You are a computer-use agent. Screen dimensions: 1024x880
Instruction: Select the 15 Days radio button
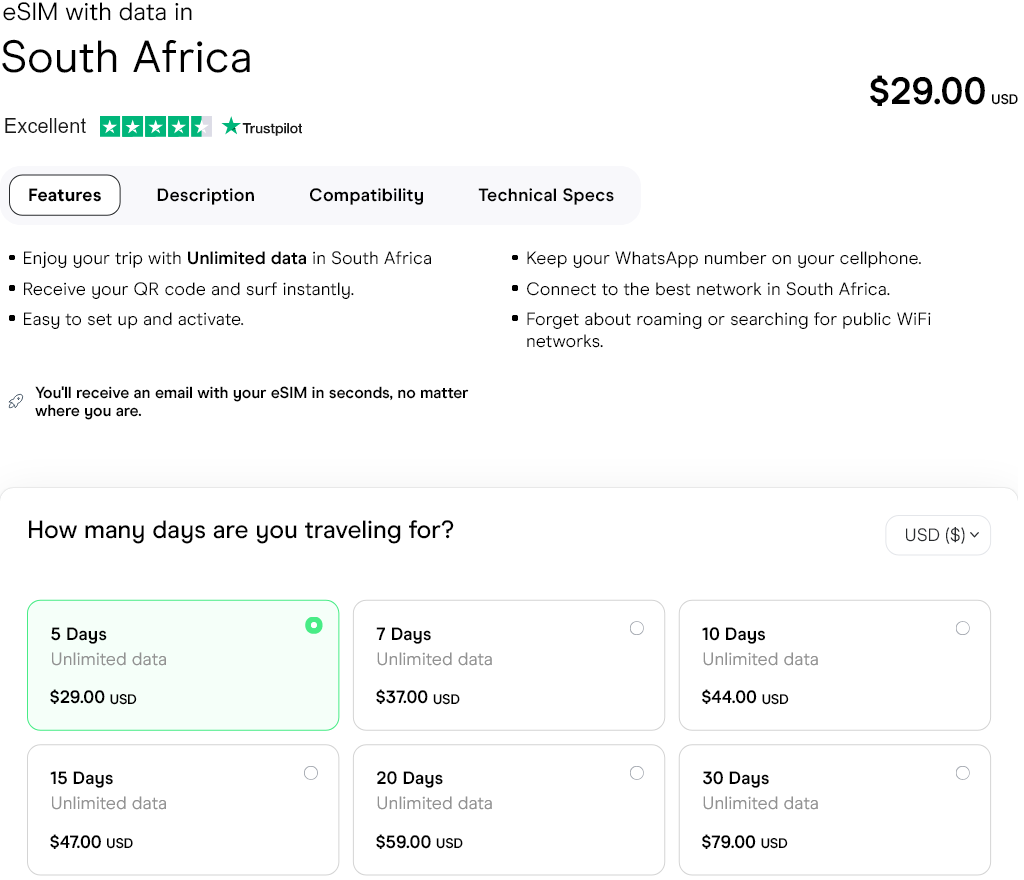coord(311,773)
